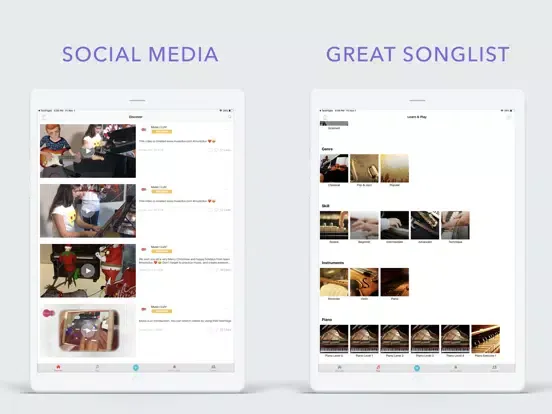Open the avatar beside the phone-frame post
This screenshot has height=414, width=552.
point(144,309)
